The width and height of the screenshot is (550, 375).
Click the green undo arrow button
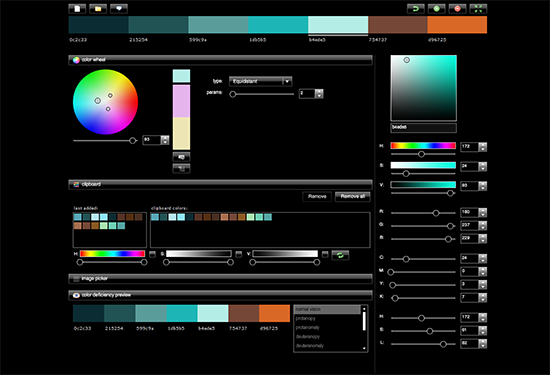pos(416,9)
